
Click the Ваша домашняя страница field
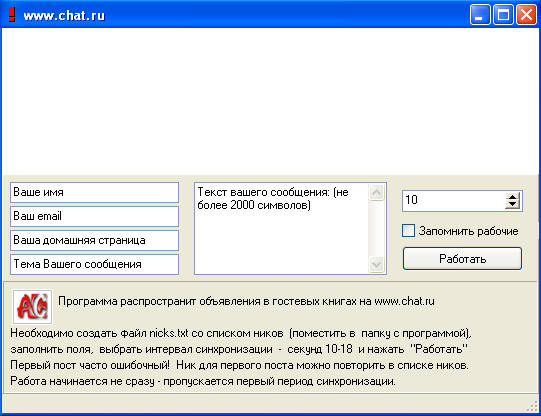95,240
